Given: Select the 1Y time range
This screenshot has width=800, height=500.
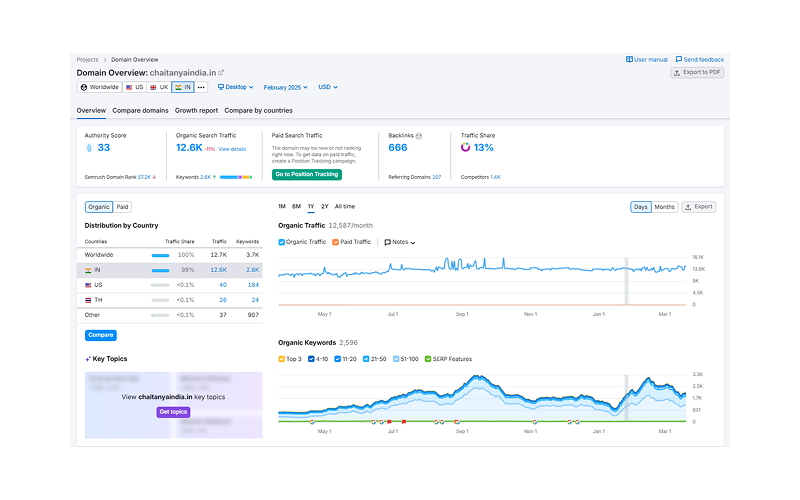Looking at the screenshot, I should [x=311, y=207].
